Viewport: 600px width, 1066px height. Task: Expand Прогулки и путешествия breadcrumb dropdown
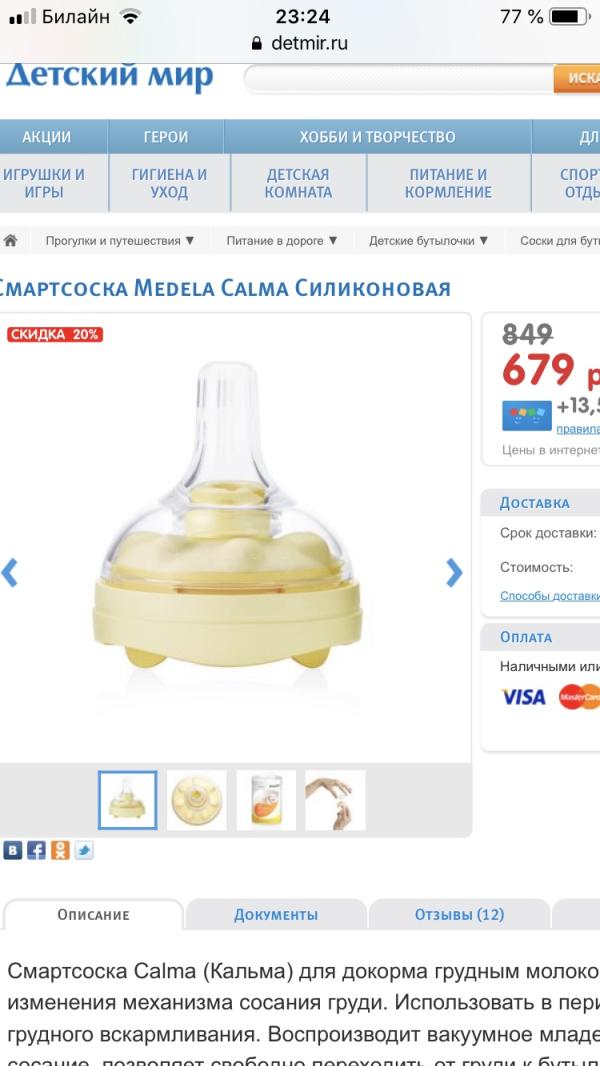pos(120,241)
